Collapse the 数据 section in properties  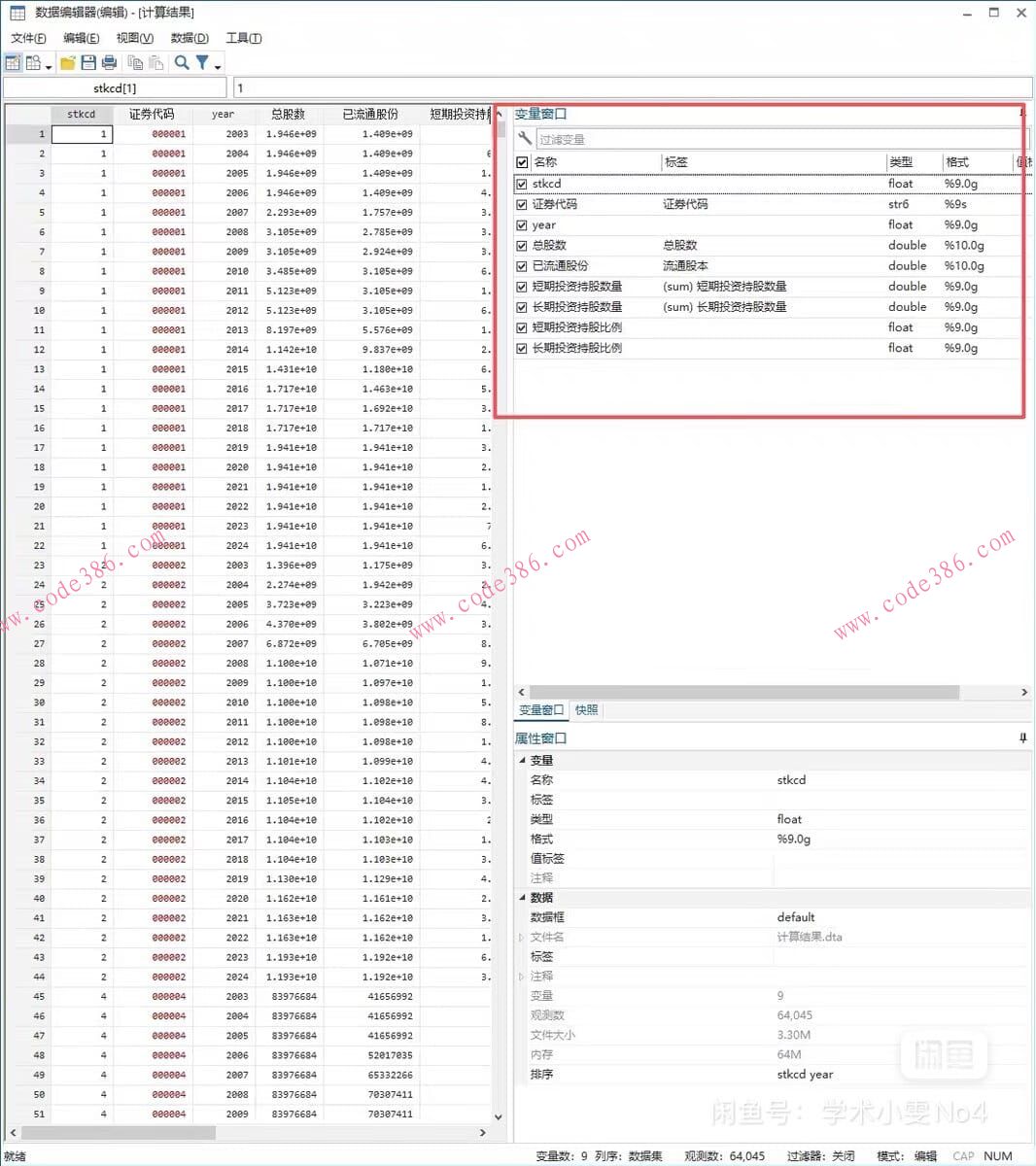[522, 898]
